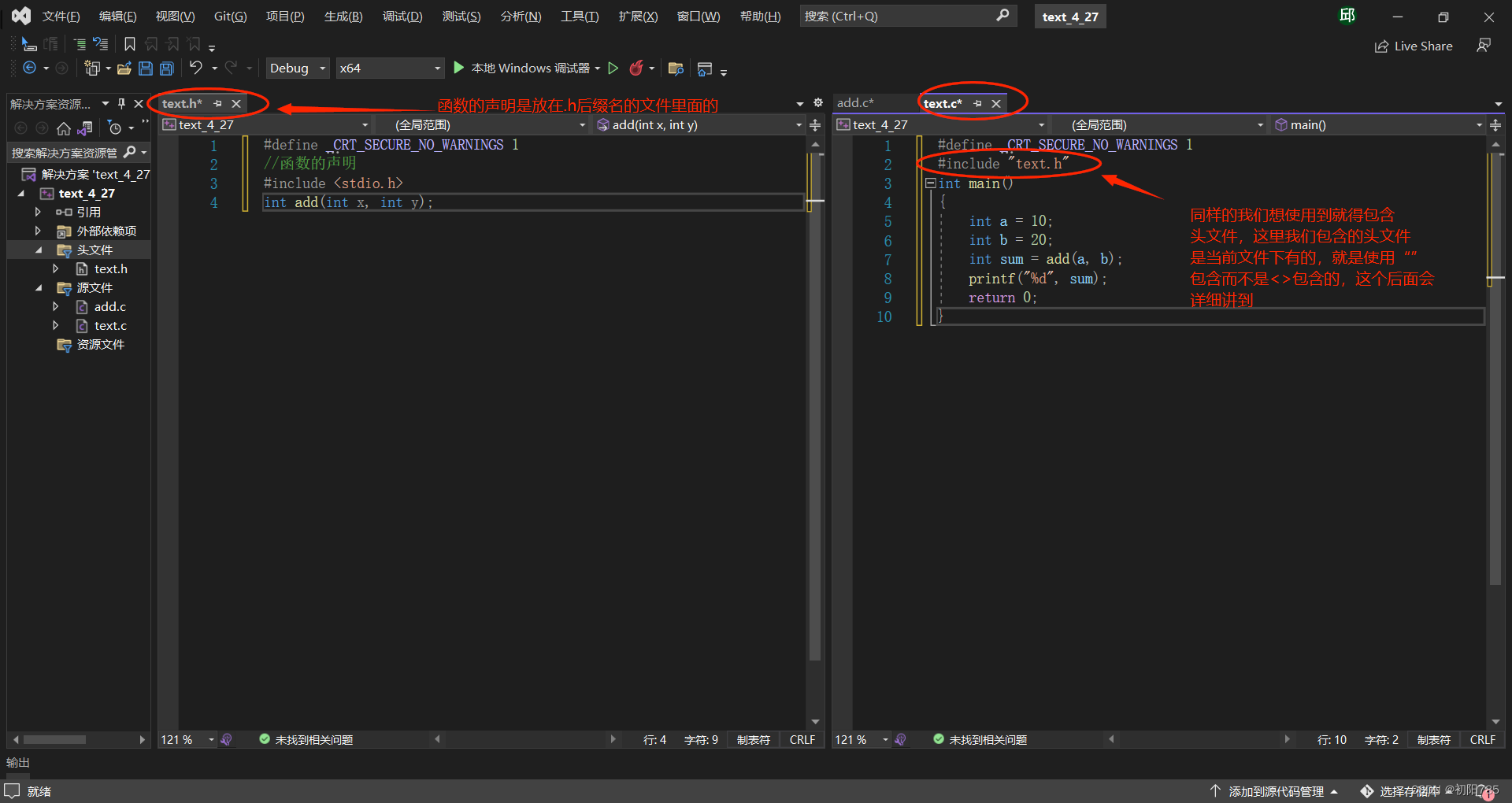Click the user account badge icon
Viewport: 1512px width, 803px height.
[x=1347, y=16]
